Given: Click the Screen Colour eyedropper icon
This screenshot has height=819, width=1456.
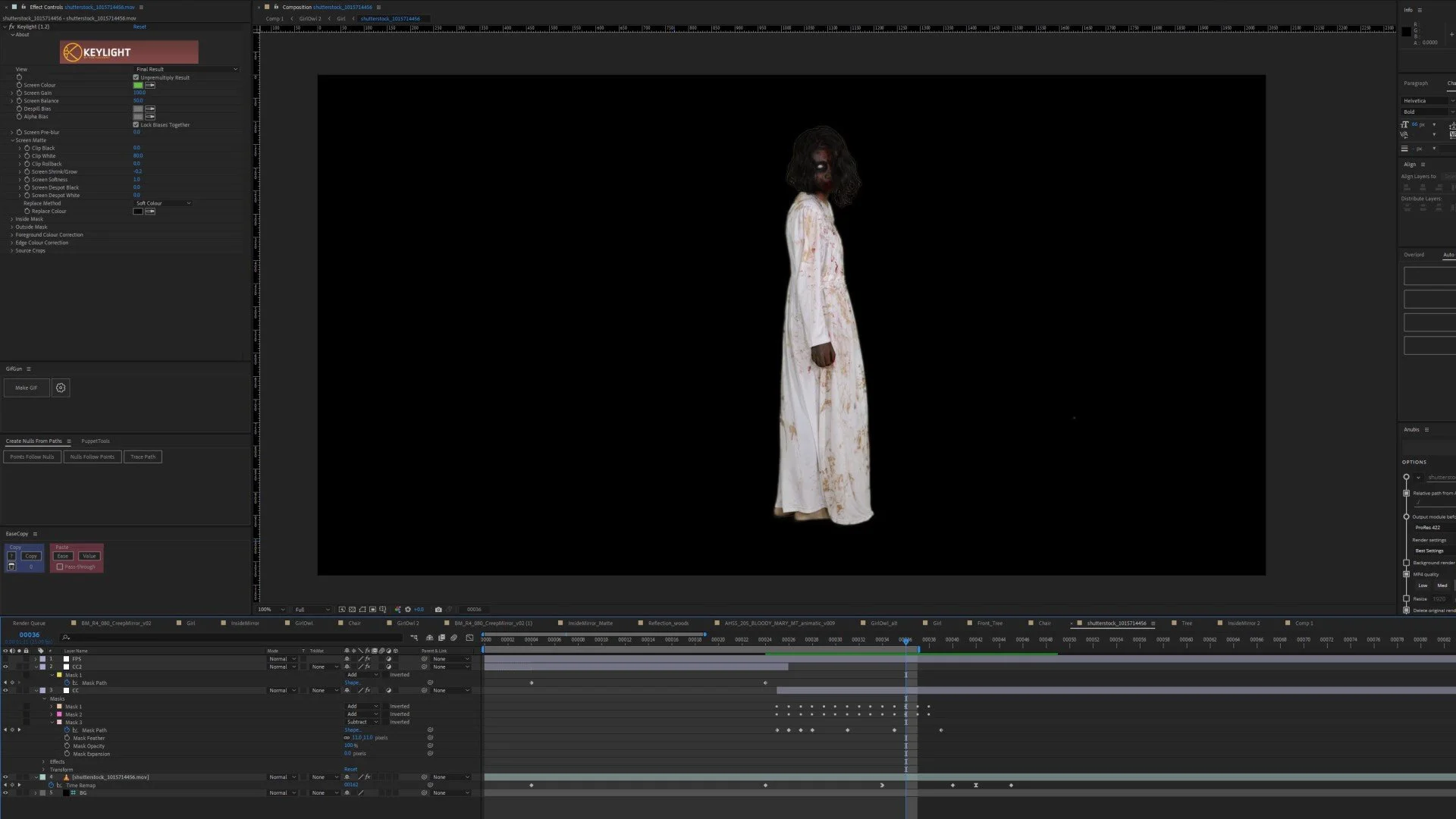Looking at the screenshot, I should 150,85.
